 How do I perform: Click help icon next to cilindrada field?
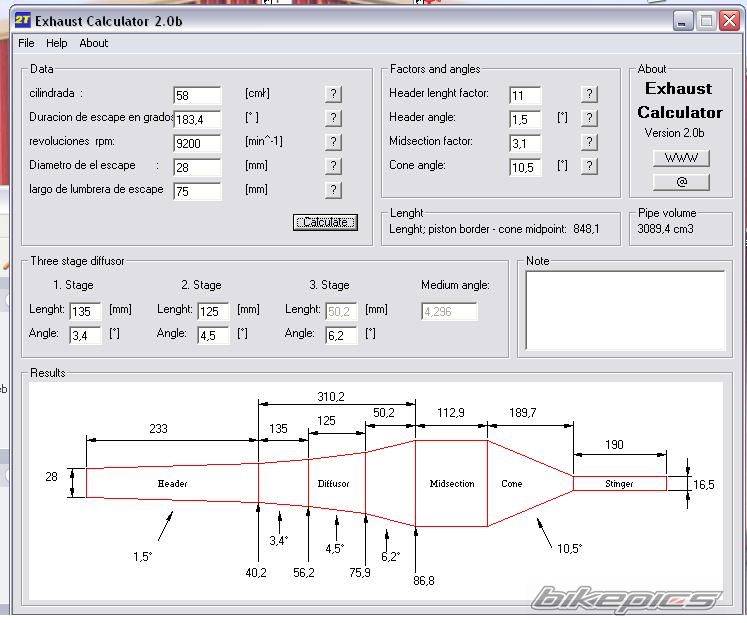(x=333, y=94)
